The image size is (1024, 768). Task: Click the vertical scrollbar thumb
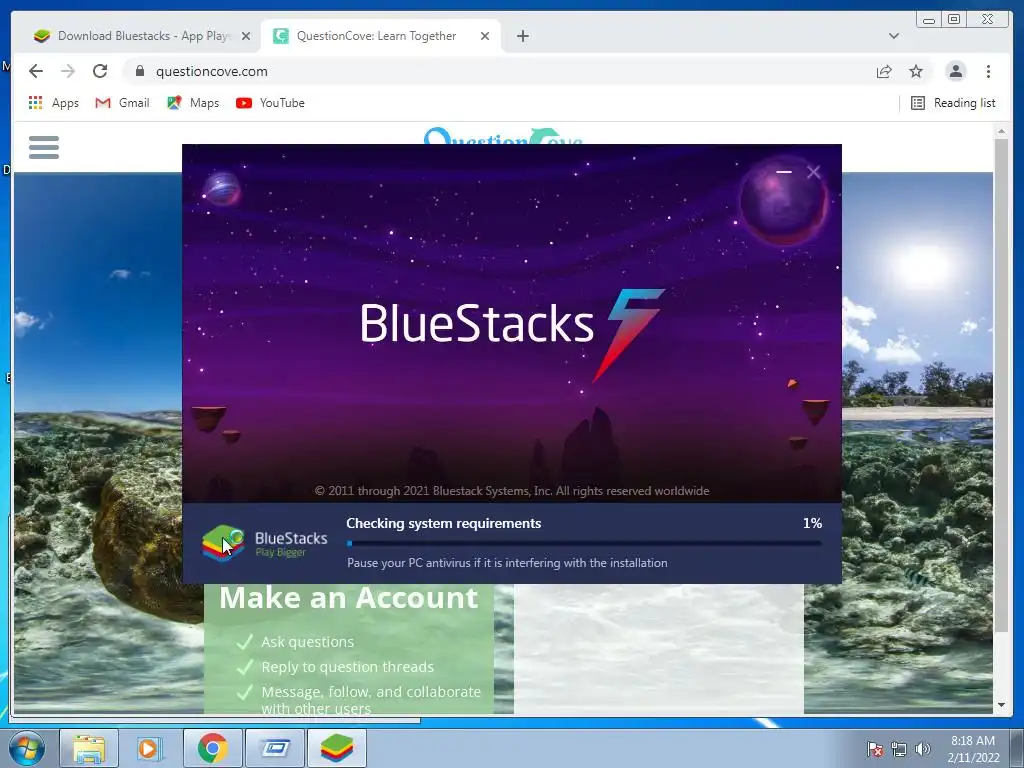pos(1000,385)
